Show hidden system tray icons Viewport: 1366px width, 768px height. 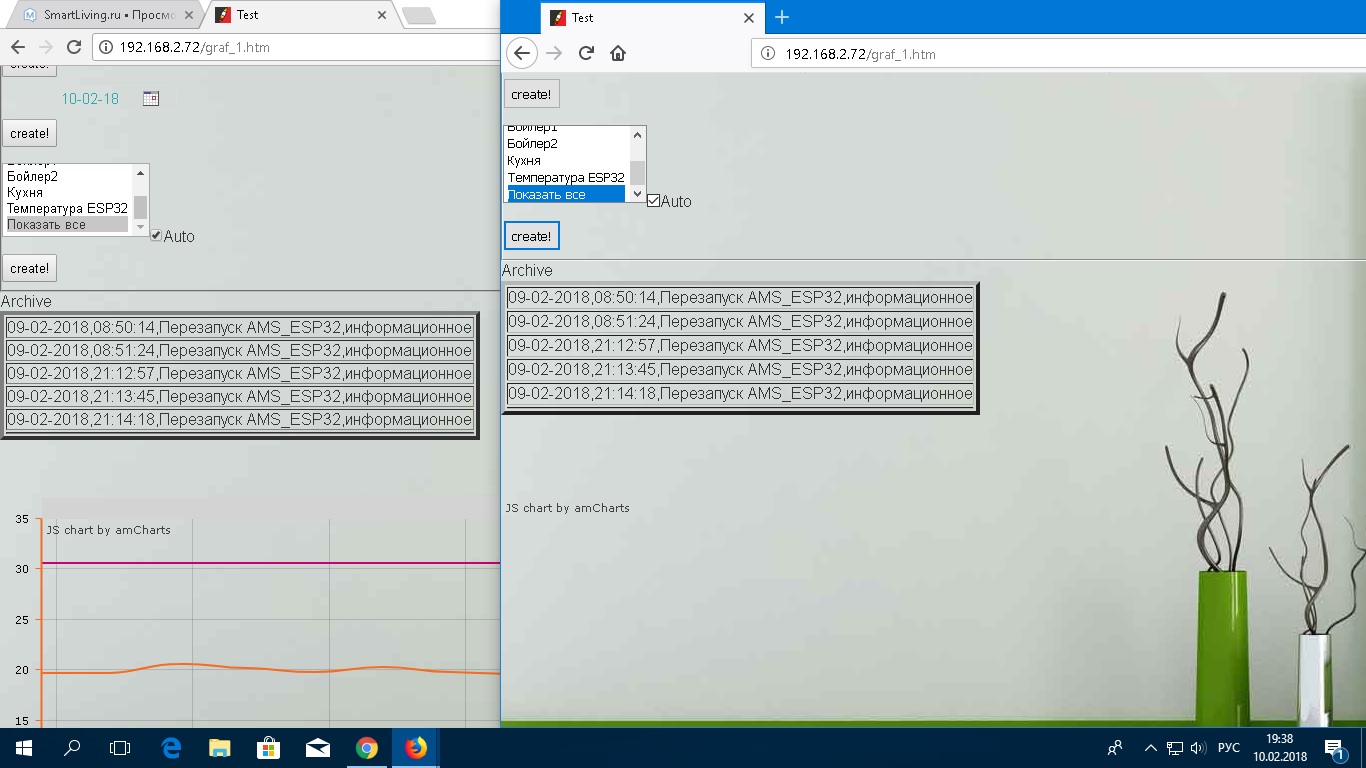(x=1150, y=748)
